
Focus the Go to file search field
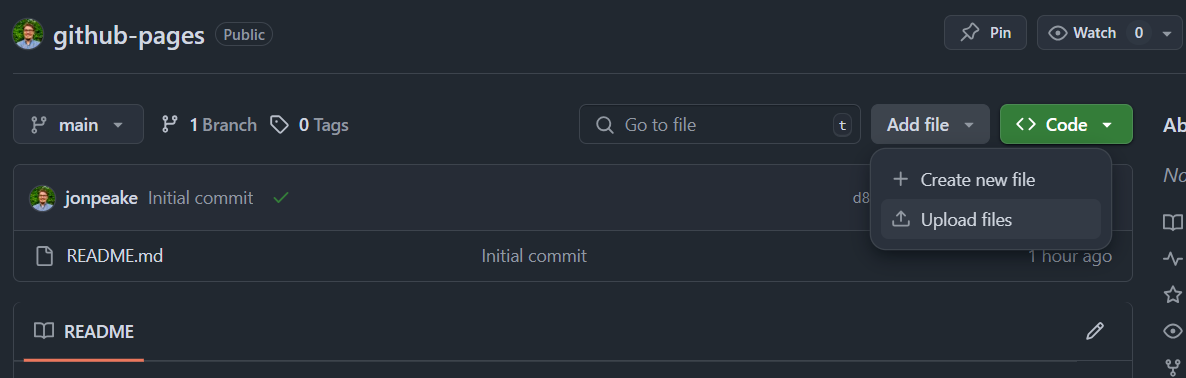(719, 124)
